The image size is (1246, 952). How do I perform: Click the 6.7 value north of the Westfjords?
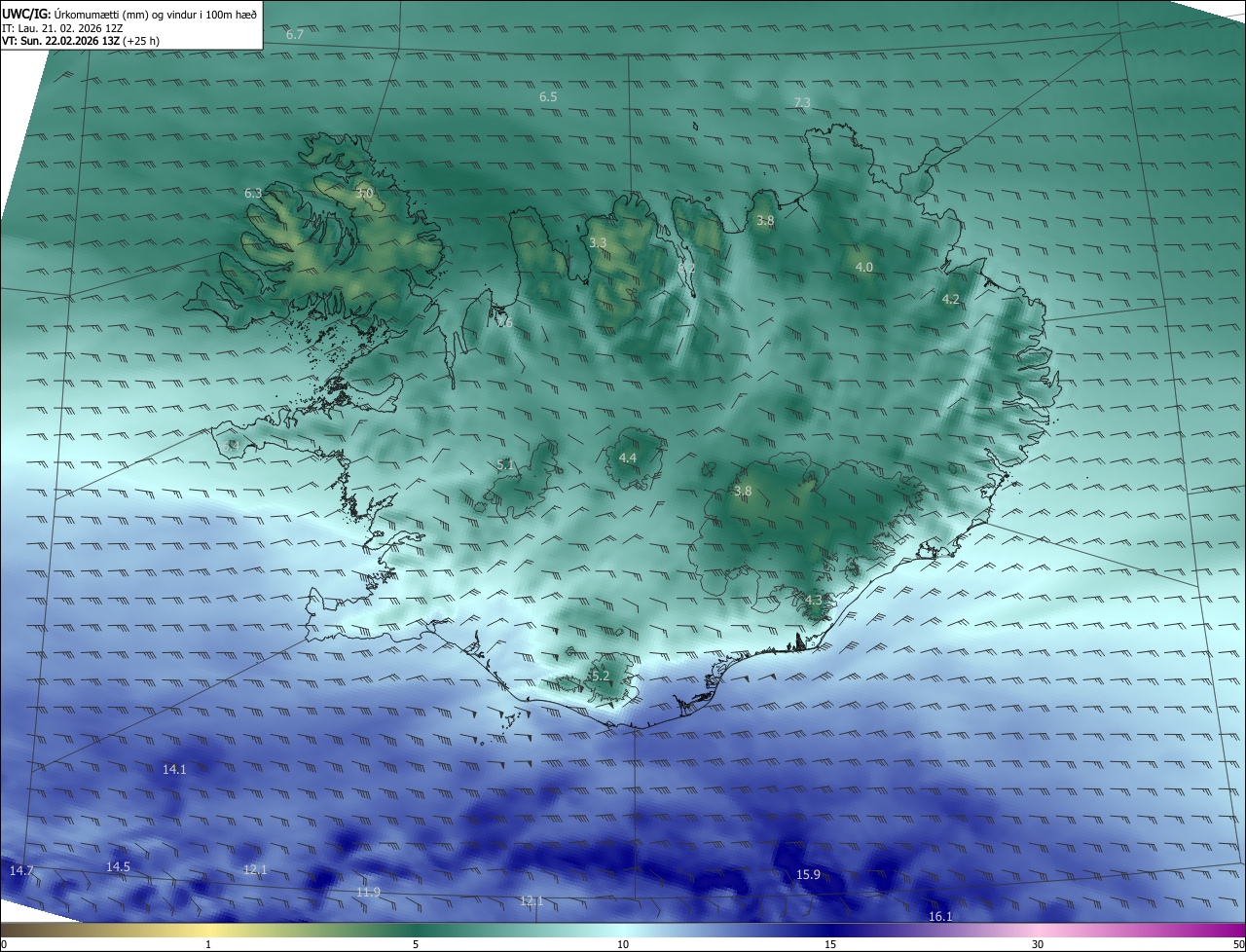tap(295, 34)
